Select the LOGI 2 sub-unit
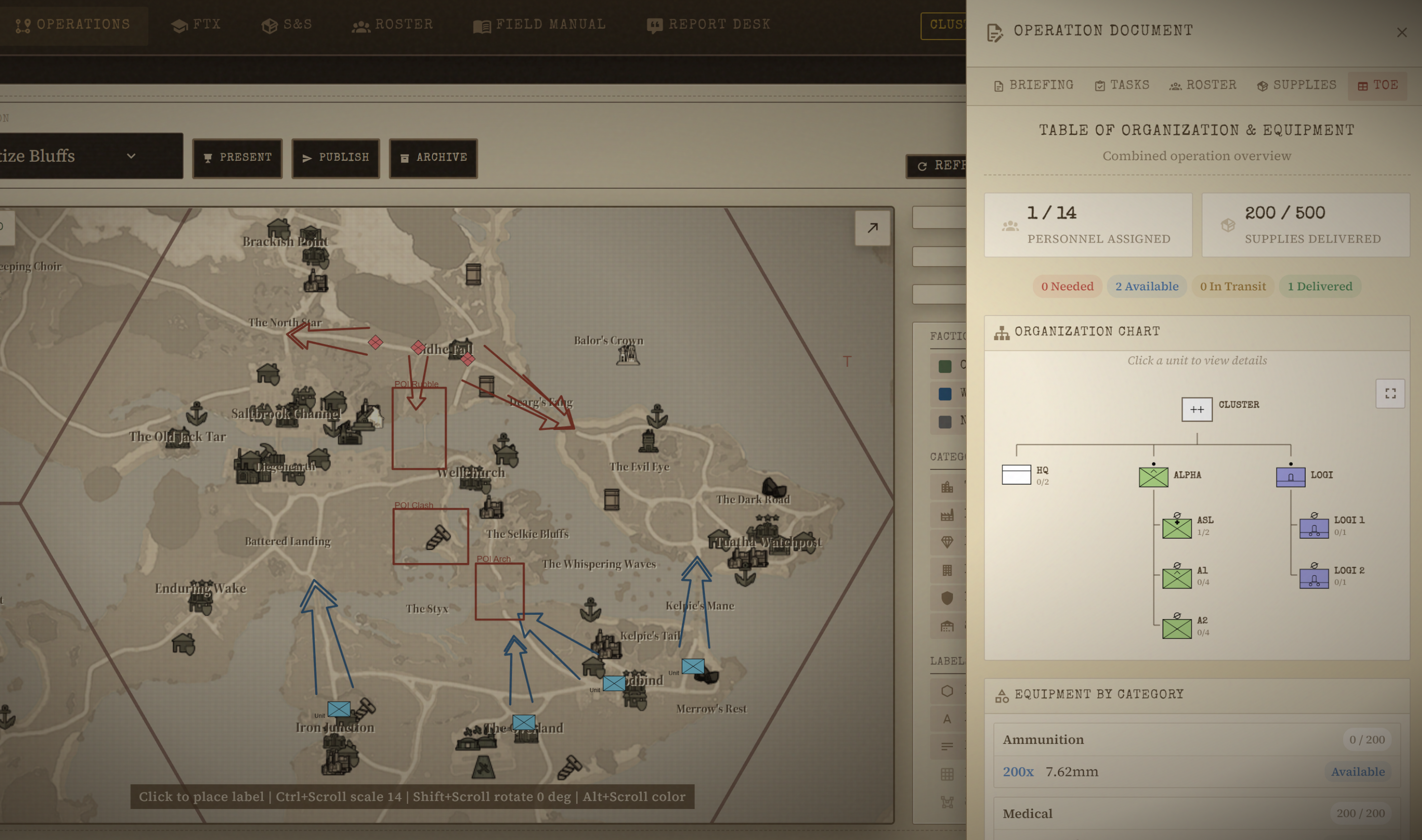 pos(1314,579)
